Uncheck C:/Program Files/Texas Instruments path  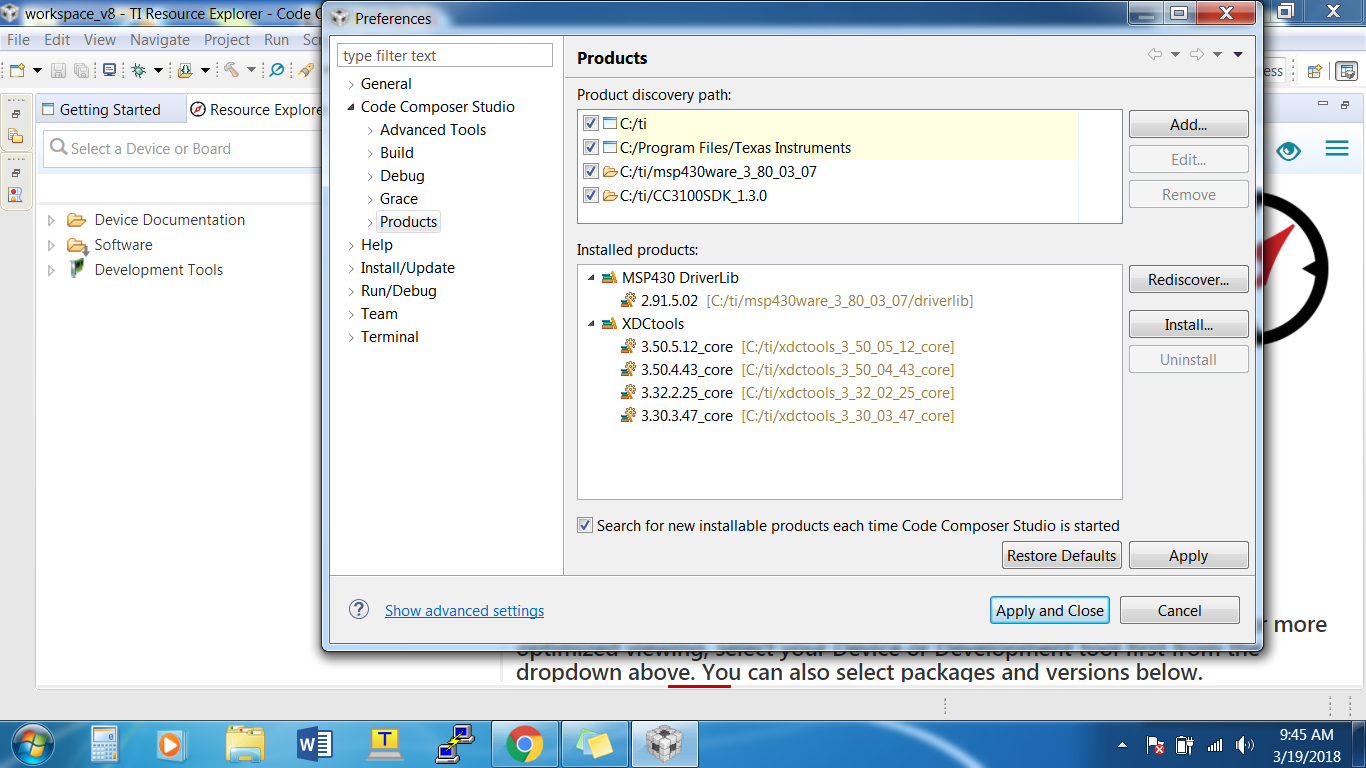pos(591,148)
